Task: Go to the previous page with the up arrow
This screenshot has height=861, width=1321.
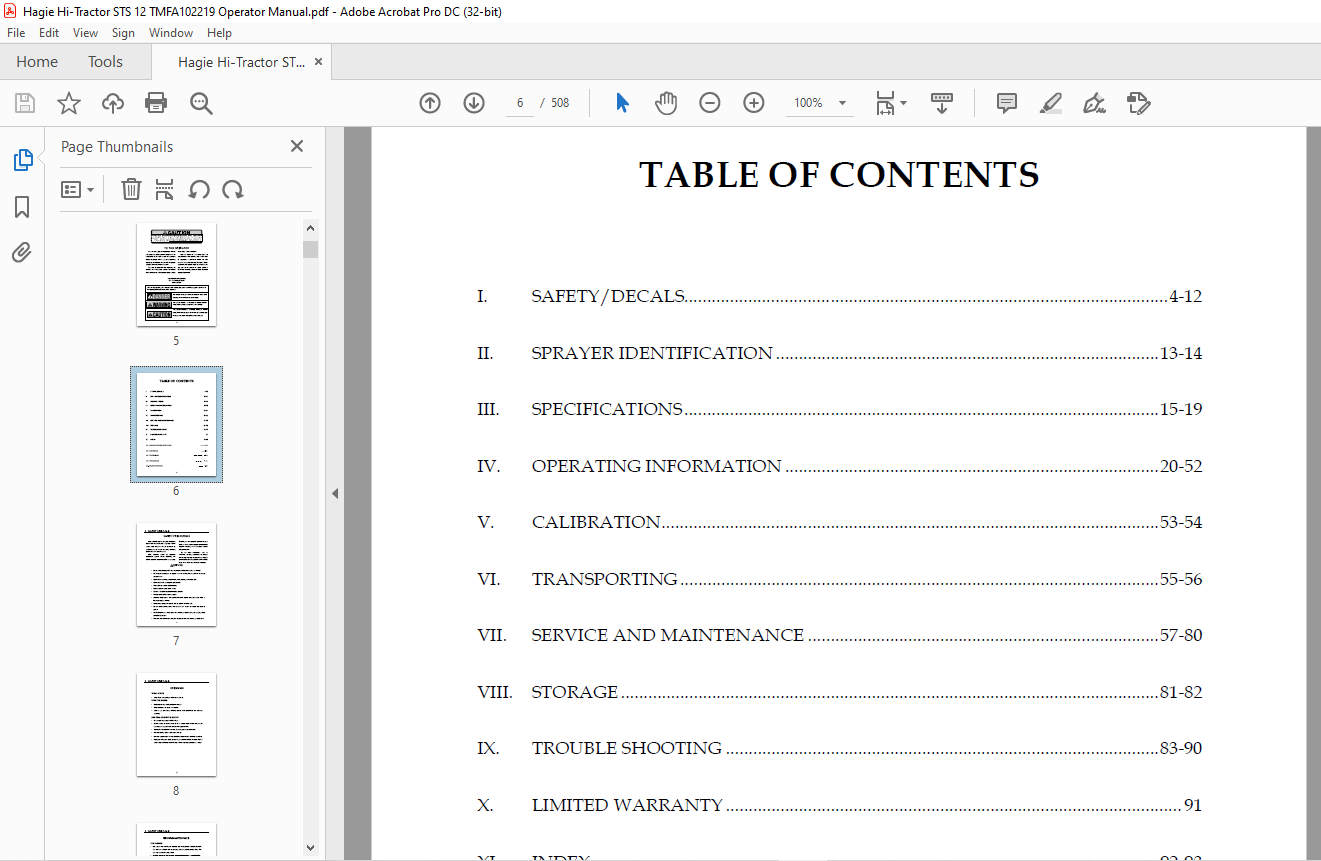Action: [x=430, y=103]
